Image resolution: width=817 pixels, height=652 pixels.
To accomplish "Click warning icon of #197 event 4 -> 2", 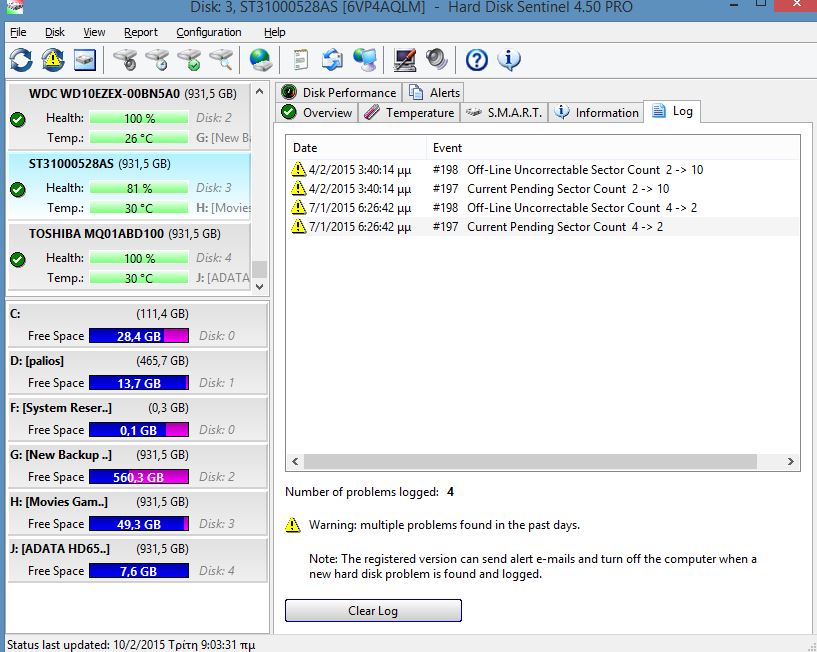I will tap(298, 226).
